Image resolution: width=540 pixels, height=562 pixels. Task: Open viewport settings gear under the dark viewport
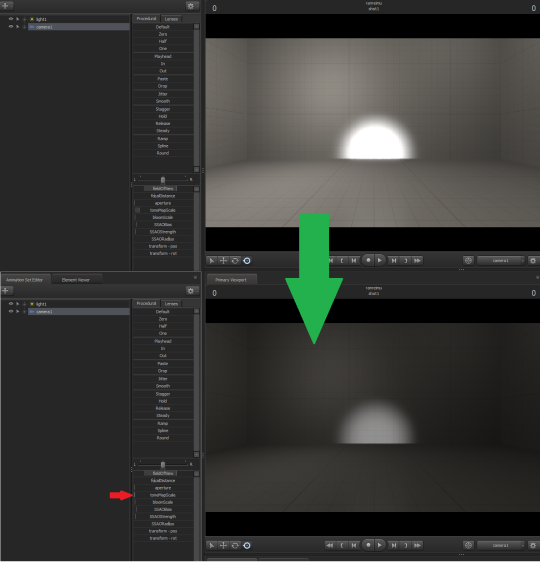533,545
